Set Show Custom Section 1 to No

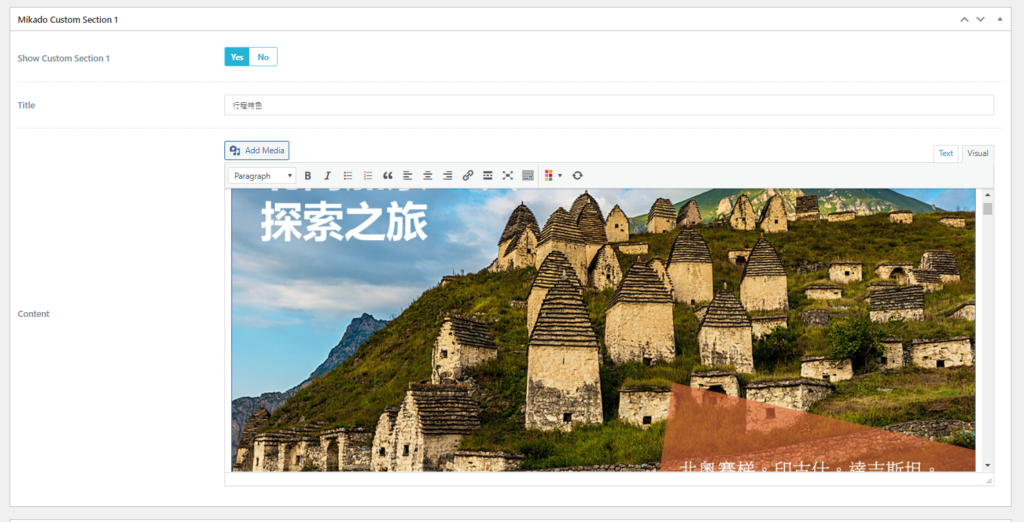(263, 57)
